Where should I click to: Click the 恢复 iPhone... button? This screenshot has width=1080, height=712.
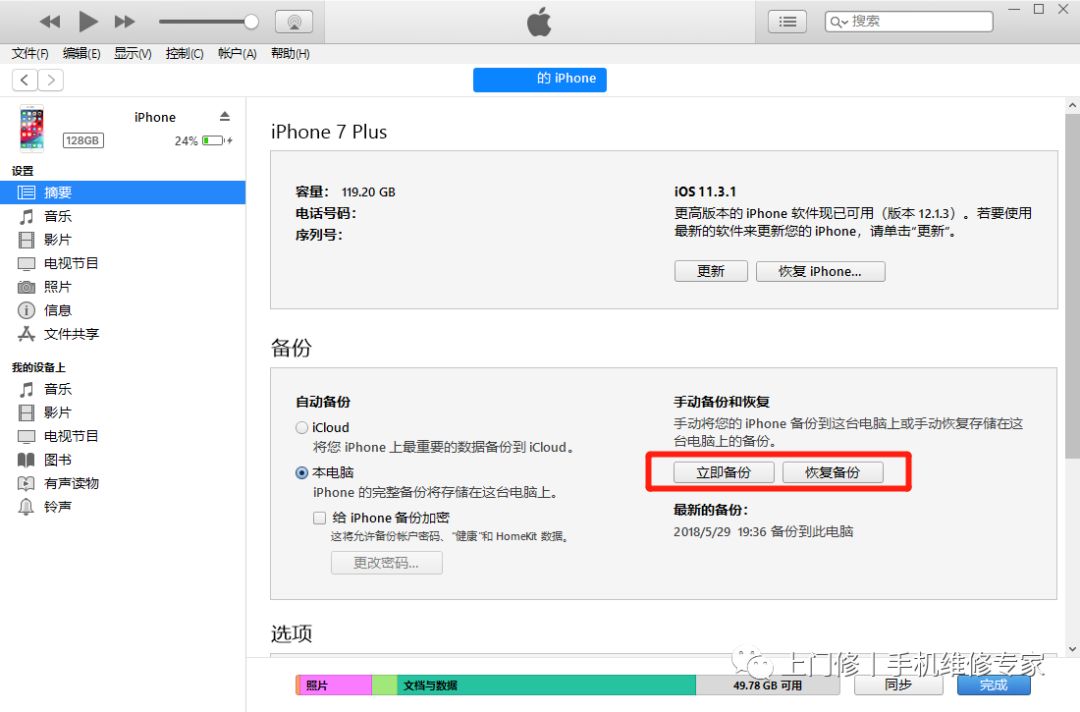coord(820,271)
